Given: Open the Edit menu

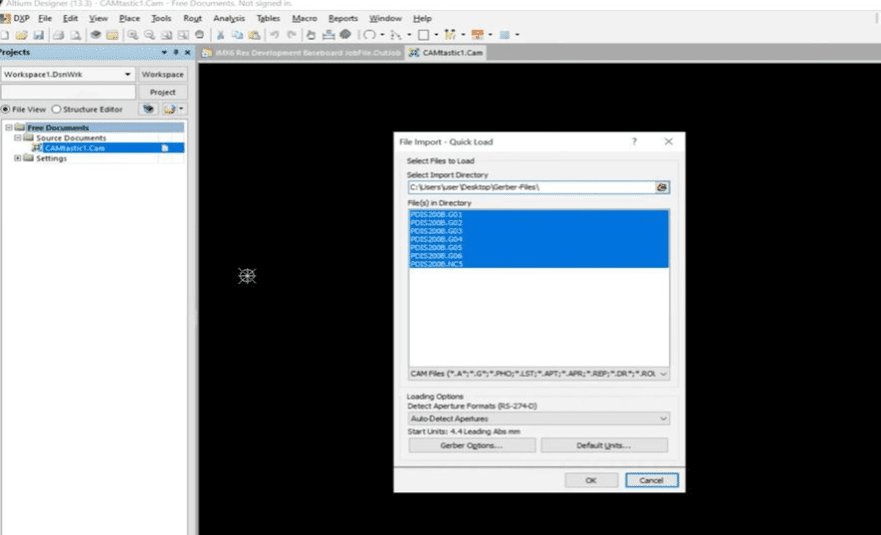Looking at the screenshot, I should (70, 19).
